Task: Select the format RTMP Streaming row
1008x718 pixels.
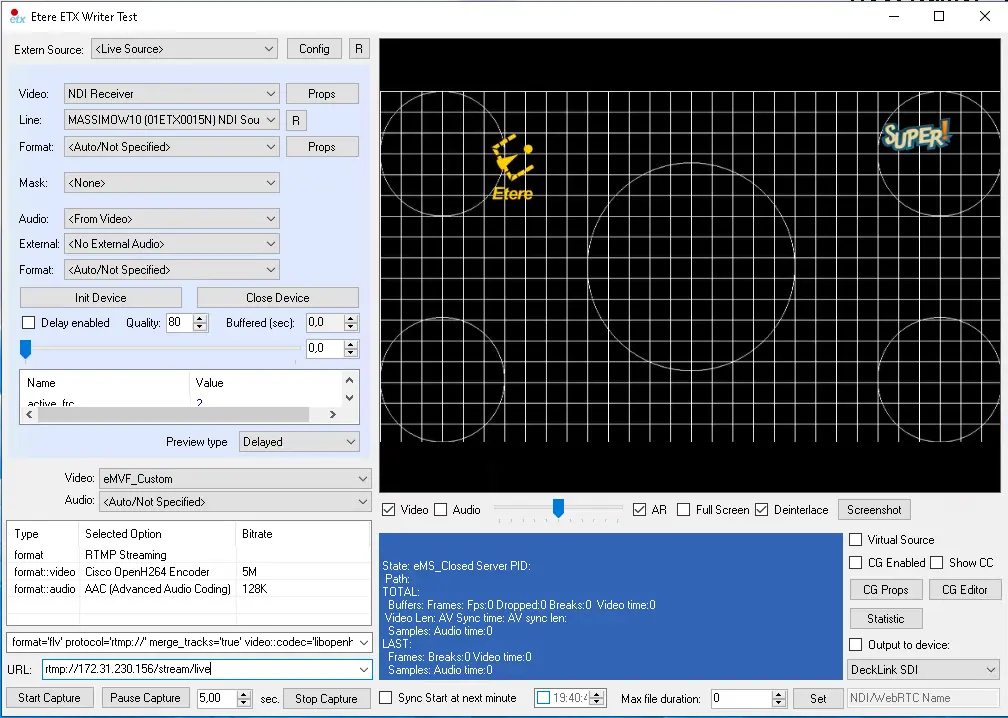Action: click(125, 555)
